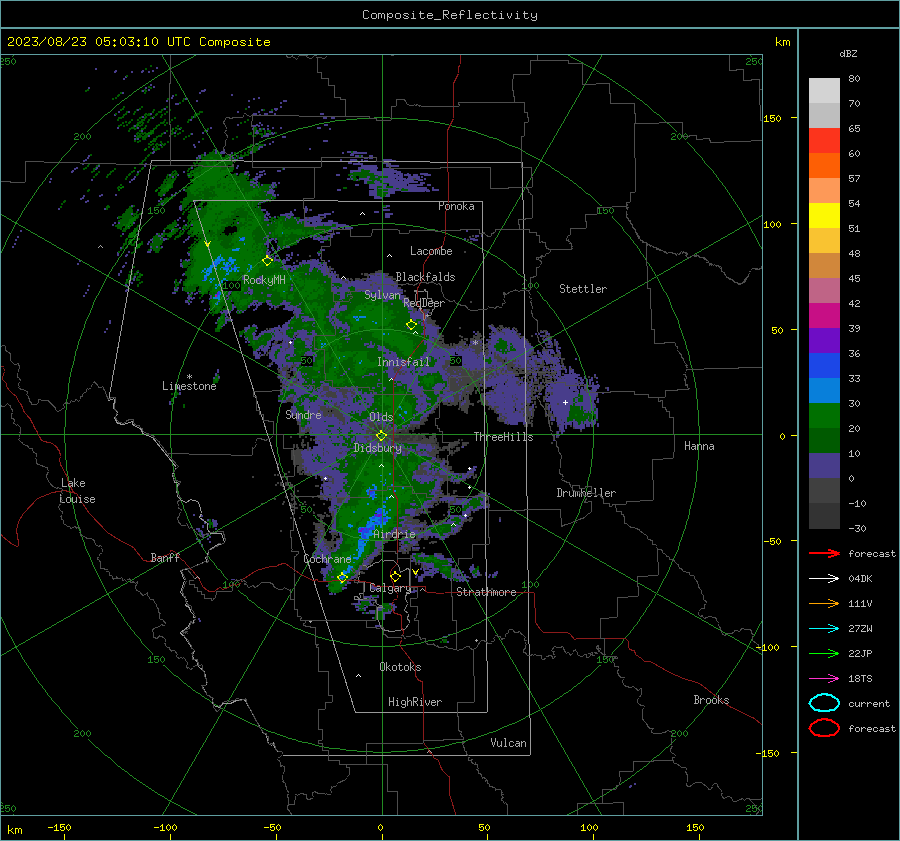900x841 pixels.
Task: Click the Strathmore town label
Action: pyautogui.click(x=486, y=592)
